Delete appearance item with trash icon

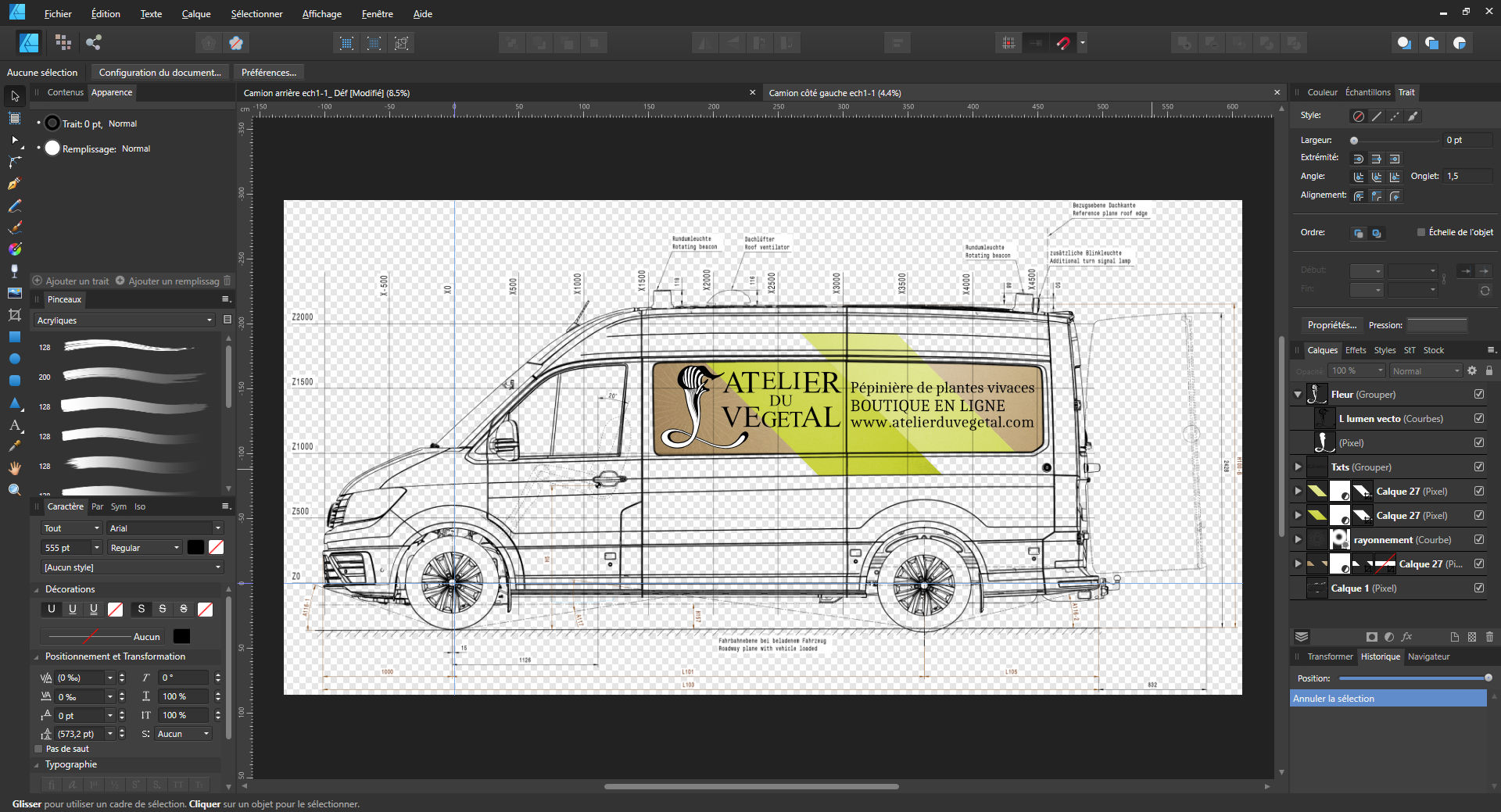point(227,281)
